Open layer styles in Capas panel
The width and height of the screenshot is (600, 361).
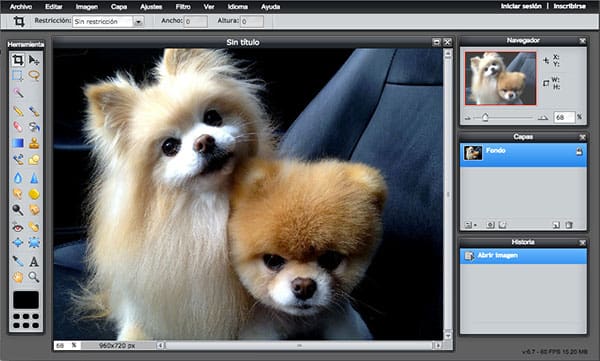pos(502,225)
